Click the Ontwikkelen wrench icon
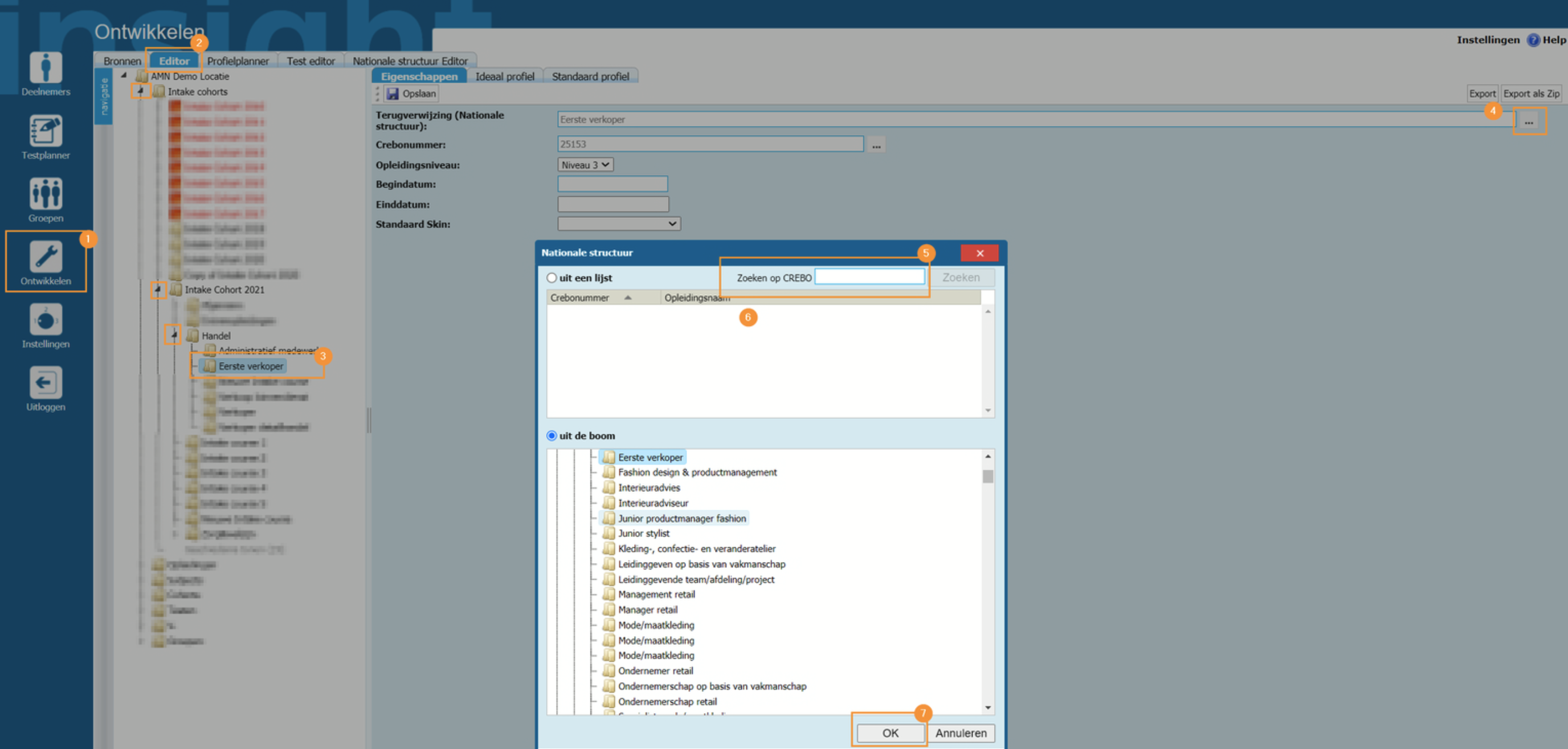This screenshot has height=749, width=1568. coord(46,257)
